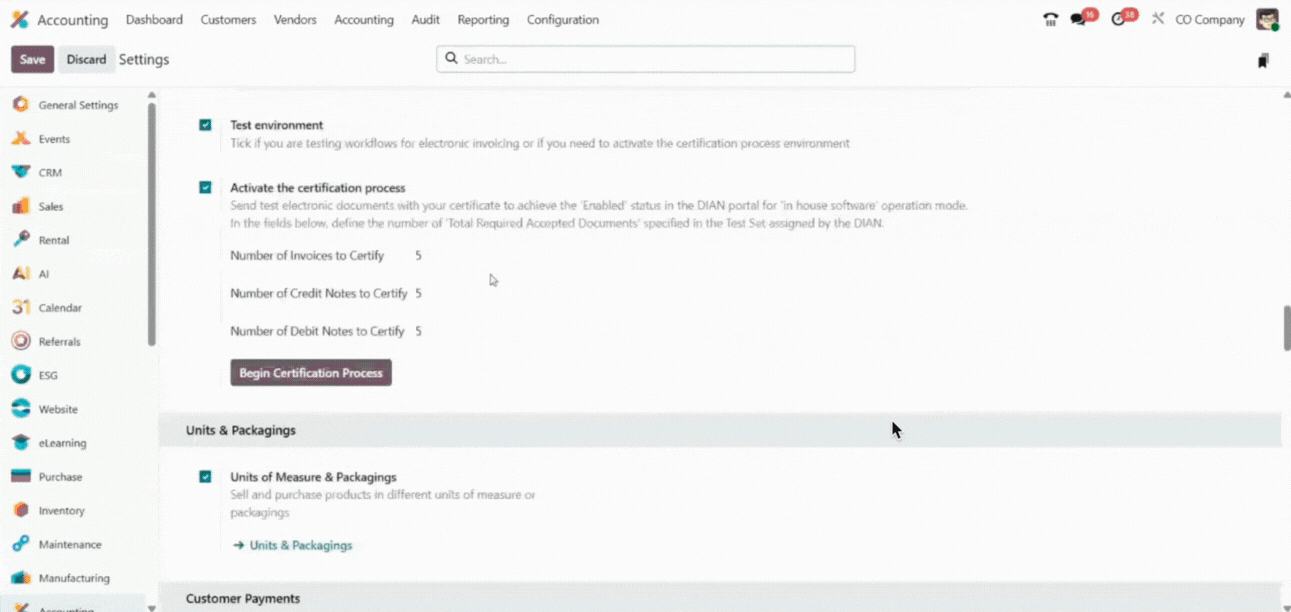Uncheck the Test environment checkbox

[x=205, y=125]
